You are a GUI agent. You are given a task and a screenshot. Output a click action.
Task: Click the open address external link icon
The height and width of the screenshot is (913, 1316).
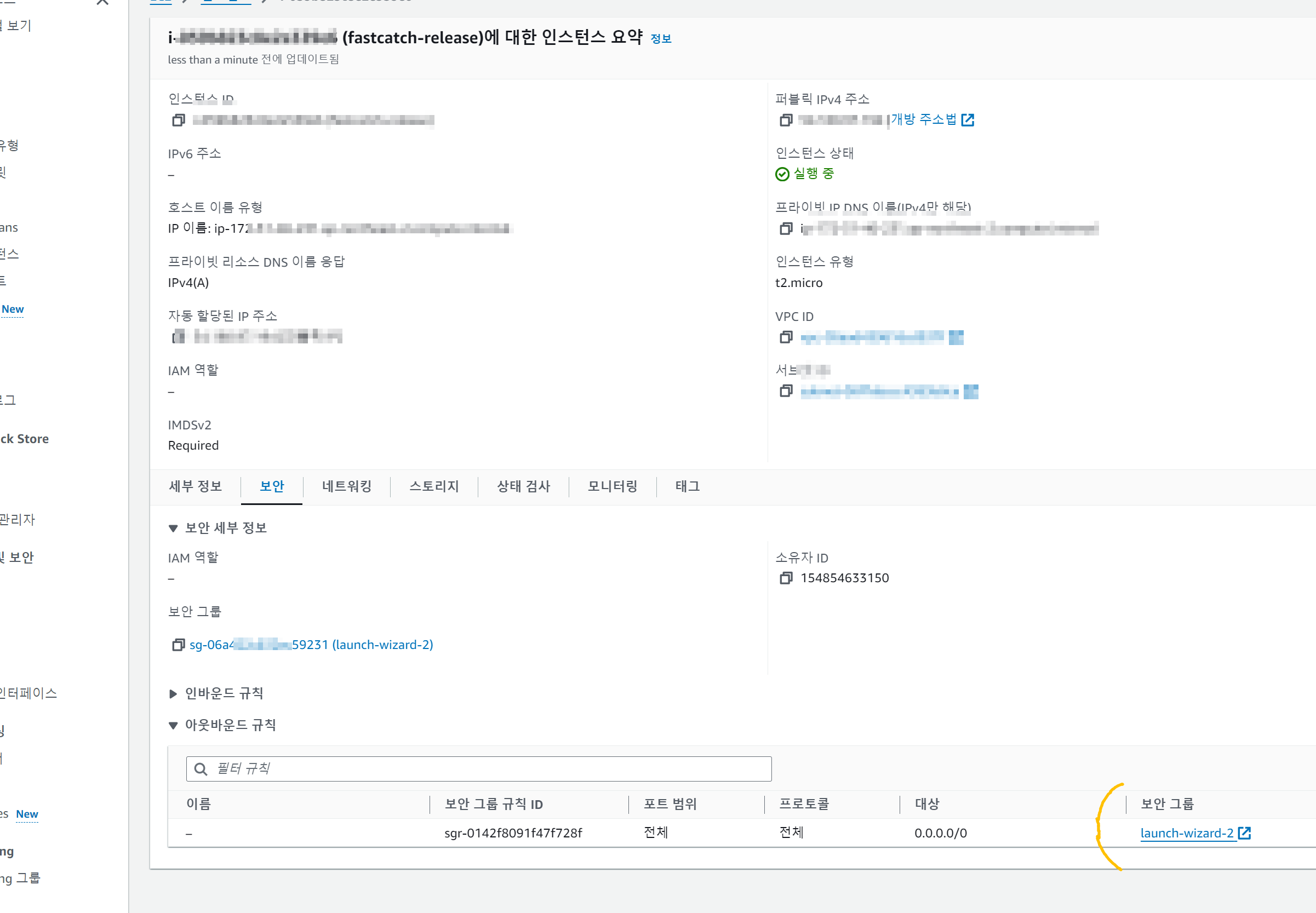point(968,120)
